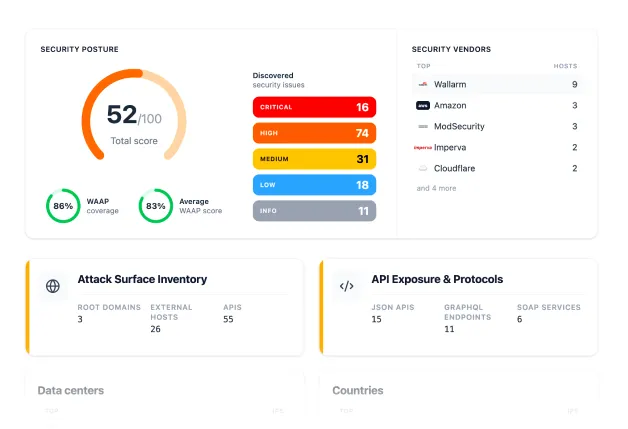Click the EXTERNAL HOSTS value 26
This screenshot has height=429, width=628.
(155, 329)
